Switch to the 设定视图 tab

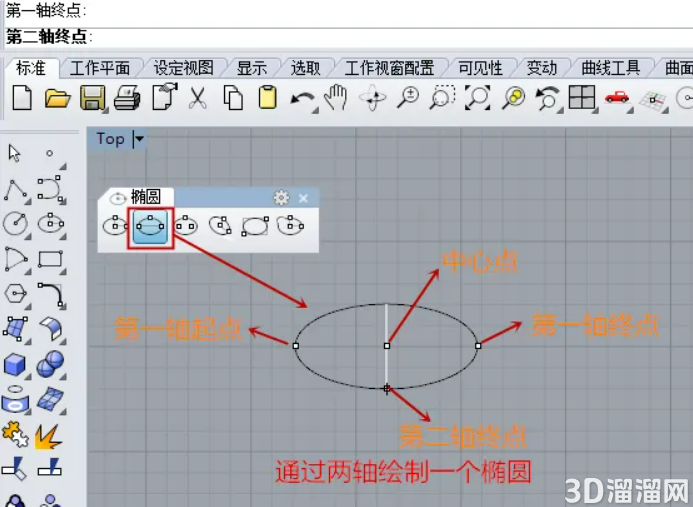[183, 68]
